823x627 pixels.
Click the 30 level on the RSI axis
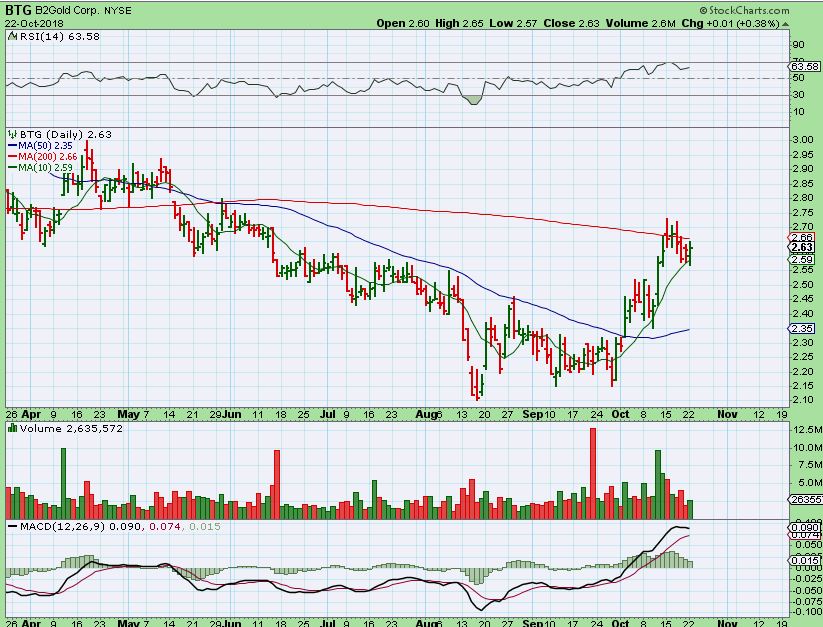(798, 95)
